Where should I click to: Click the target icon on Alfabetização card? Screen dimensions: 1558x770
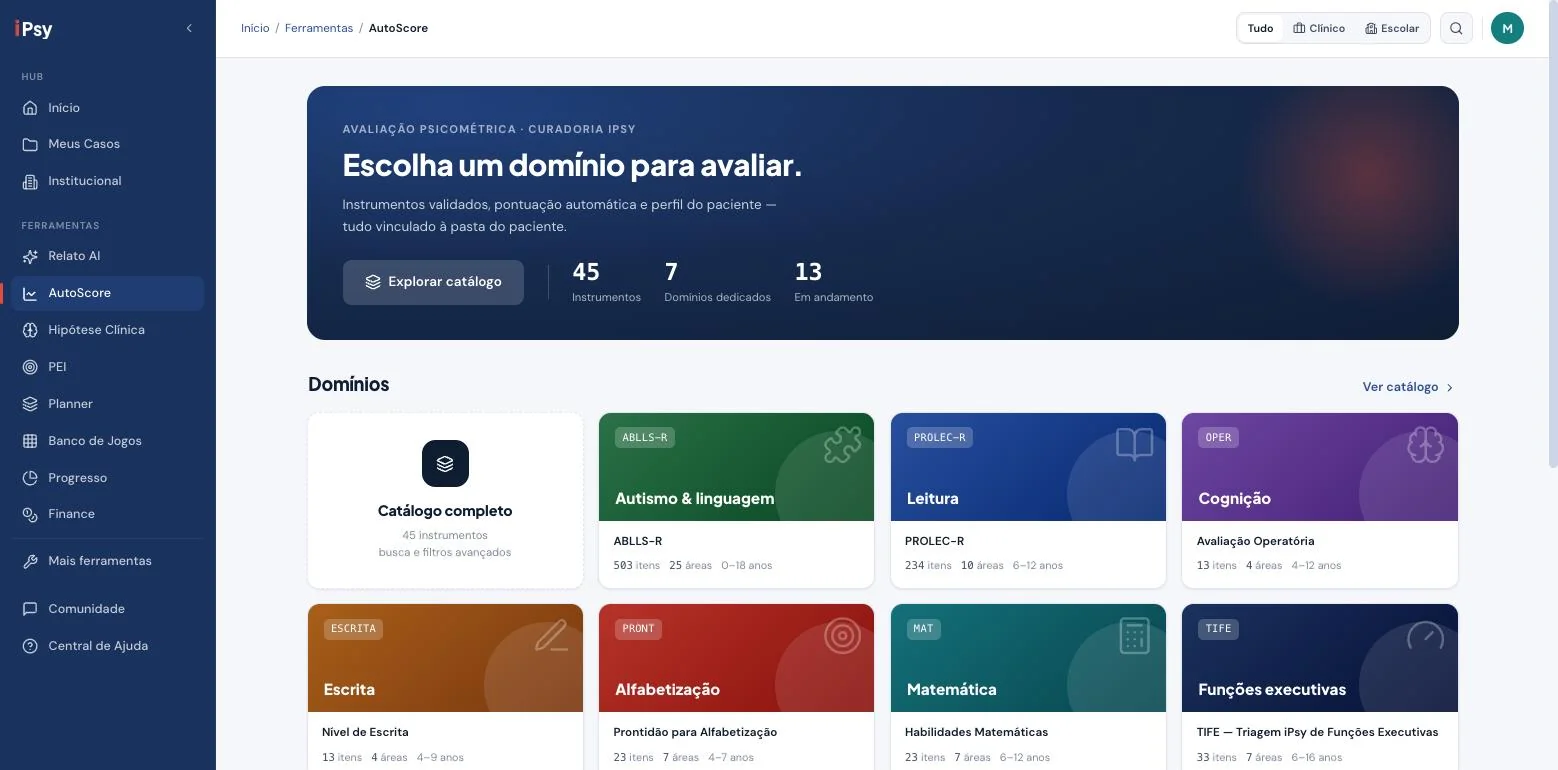pos(842,636)
